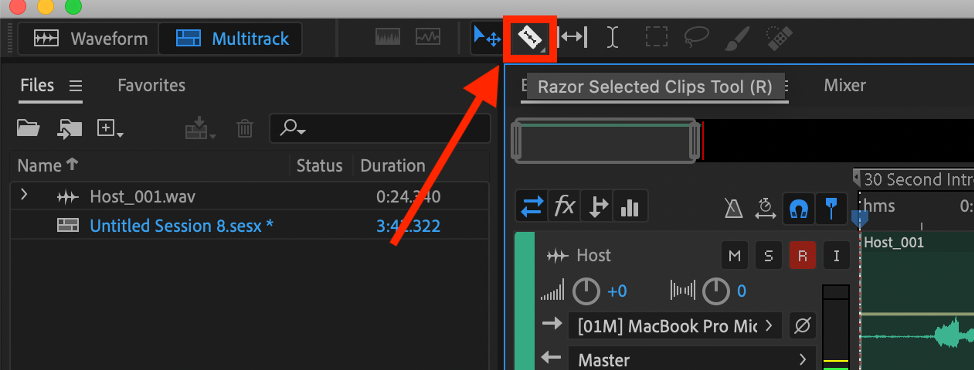Select the Host_001 clip on timeline
This screenshot has width=974, height=370.
pos(917,300)
